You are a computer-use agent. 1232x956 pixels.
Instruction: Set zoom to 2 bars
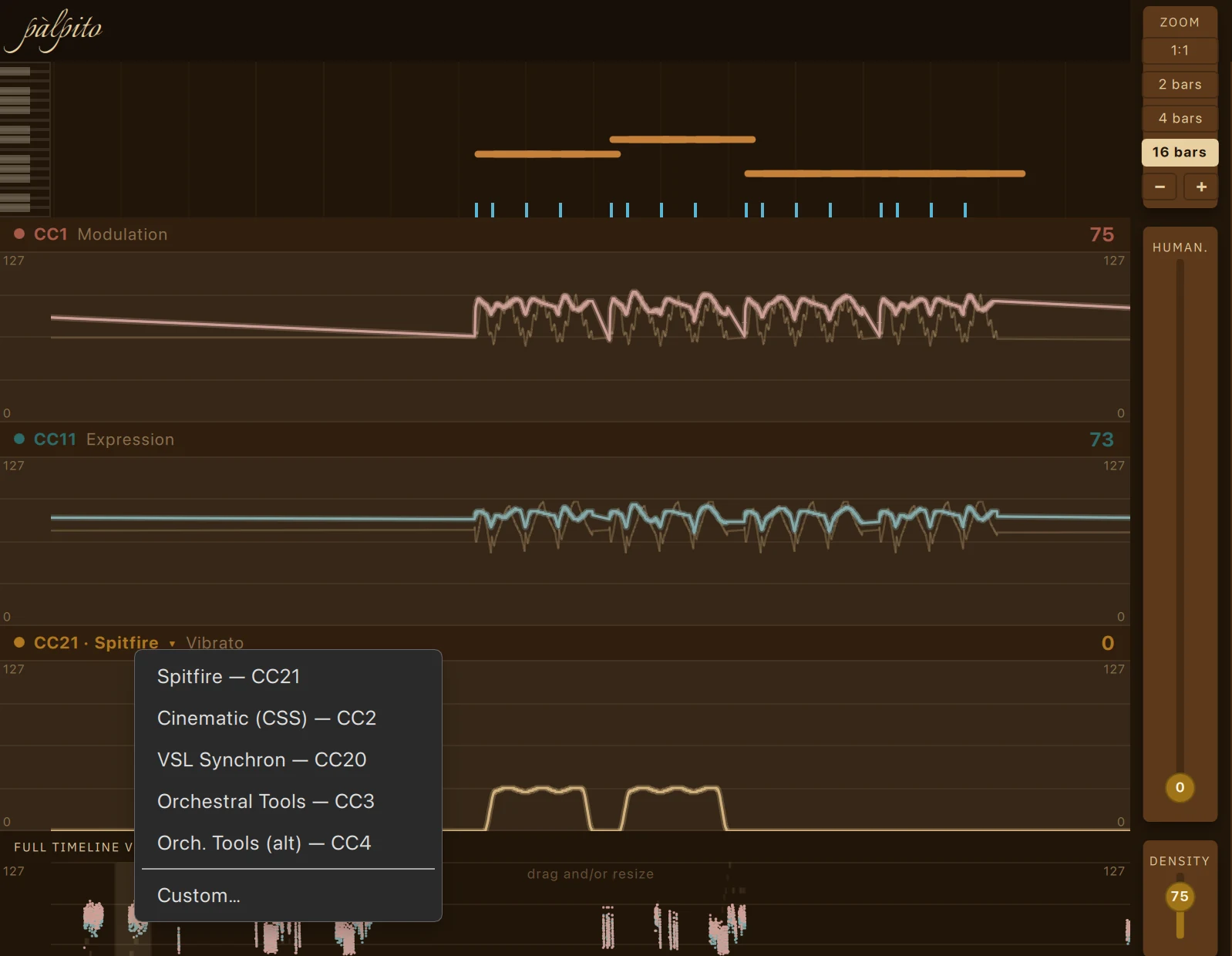[1180, 84]
